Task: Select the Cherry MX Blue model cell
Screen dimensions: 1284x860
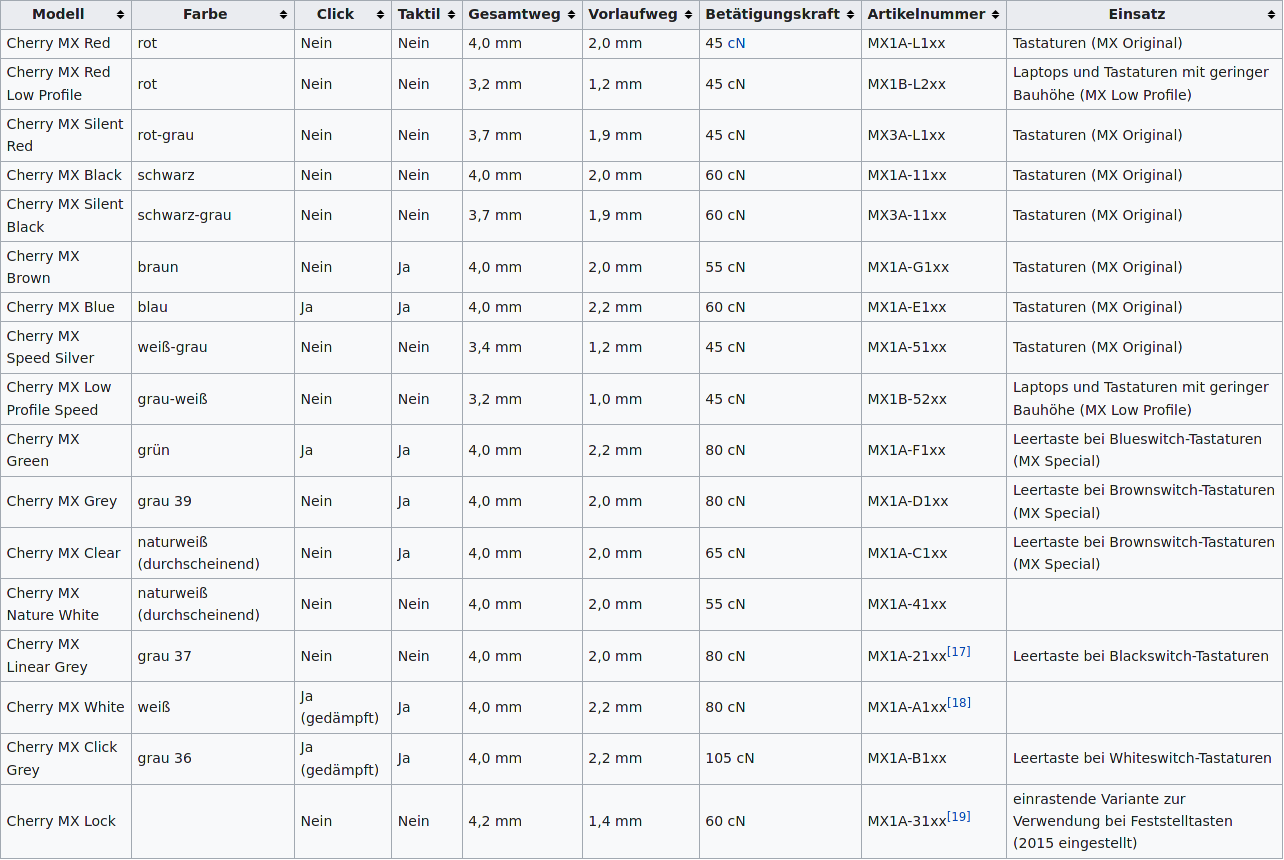Action: 61,307
